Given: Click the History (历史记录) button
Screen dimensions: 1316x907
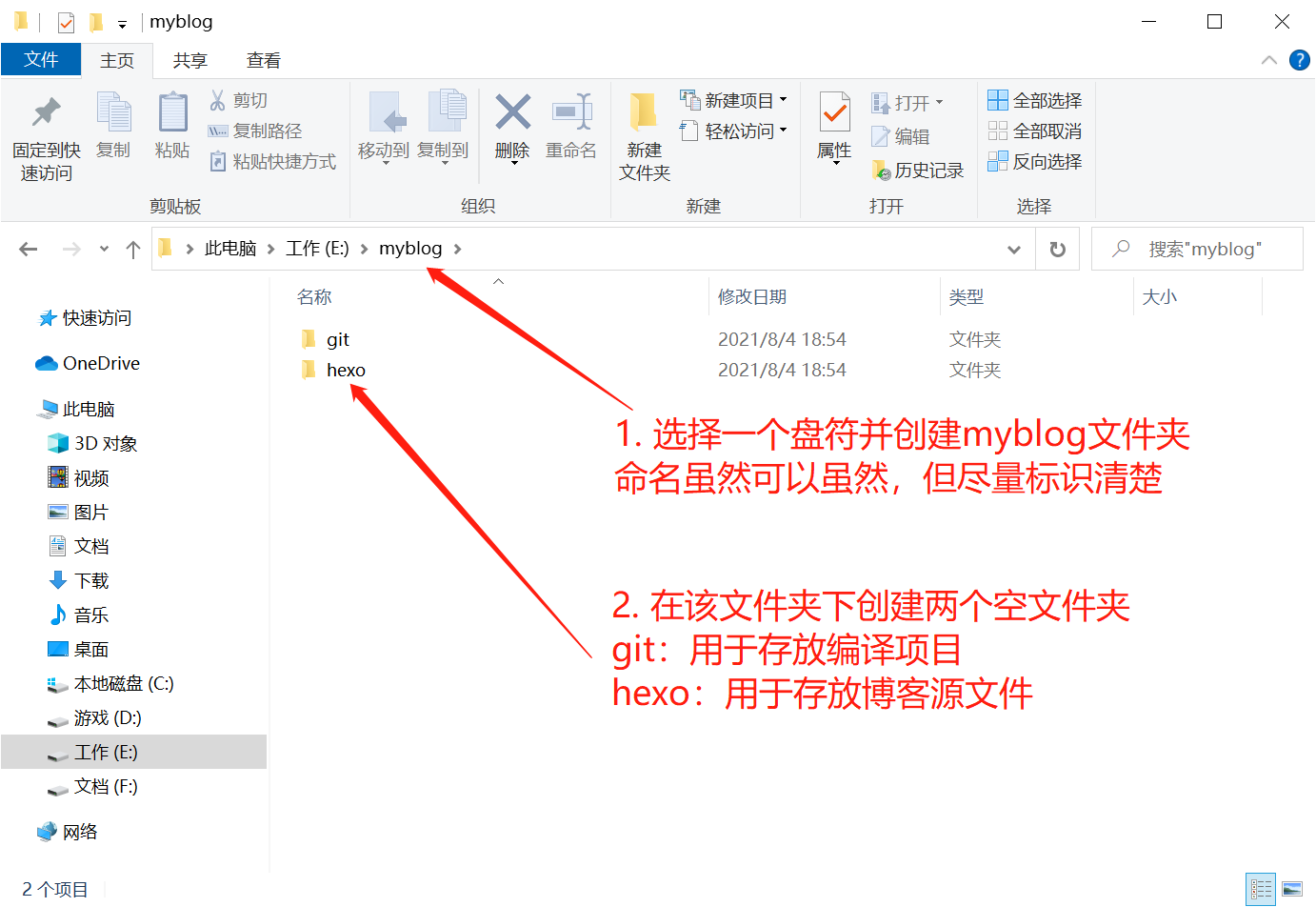Looking at the screenshot, I should [917, 171].
